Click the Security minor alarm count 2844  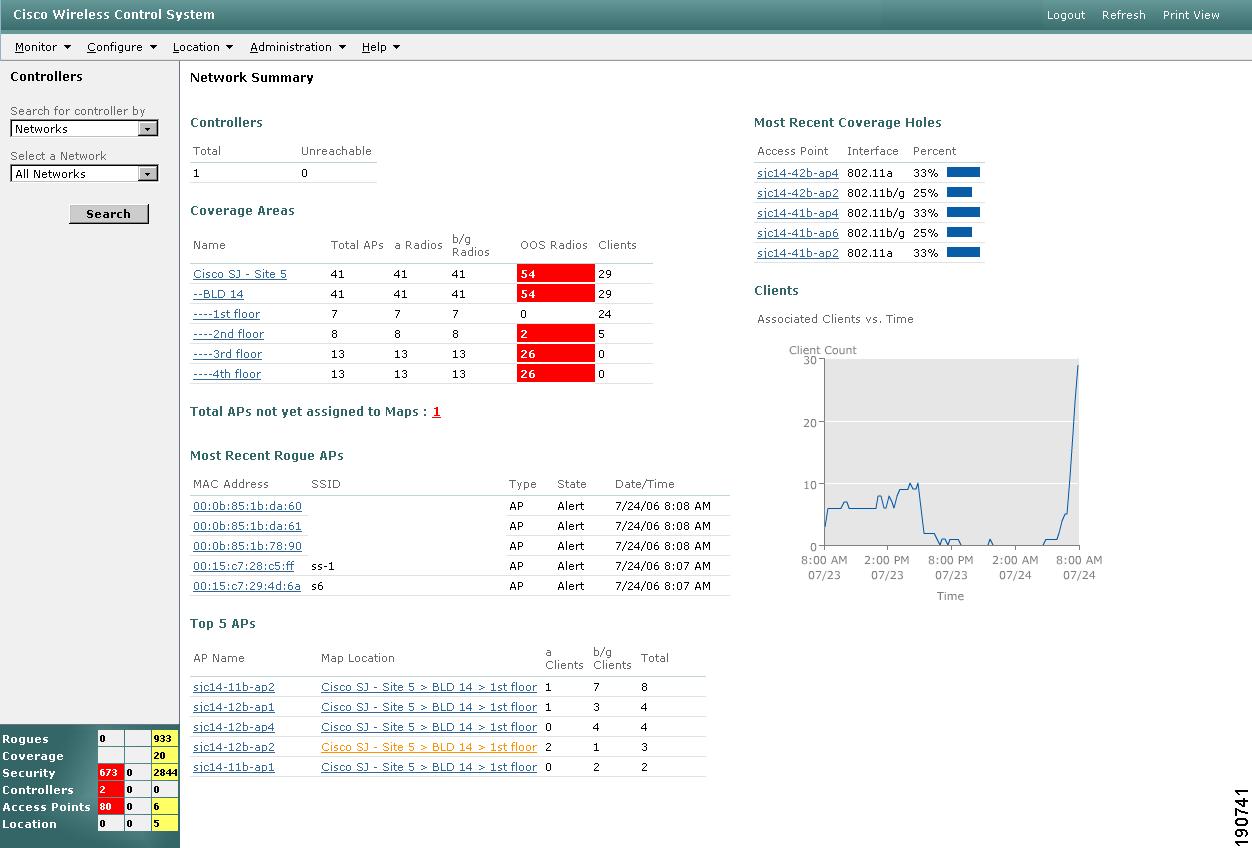pos(164,773)
